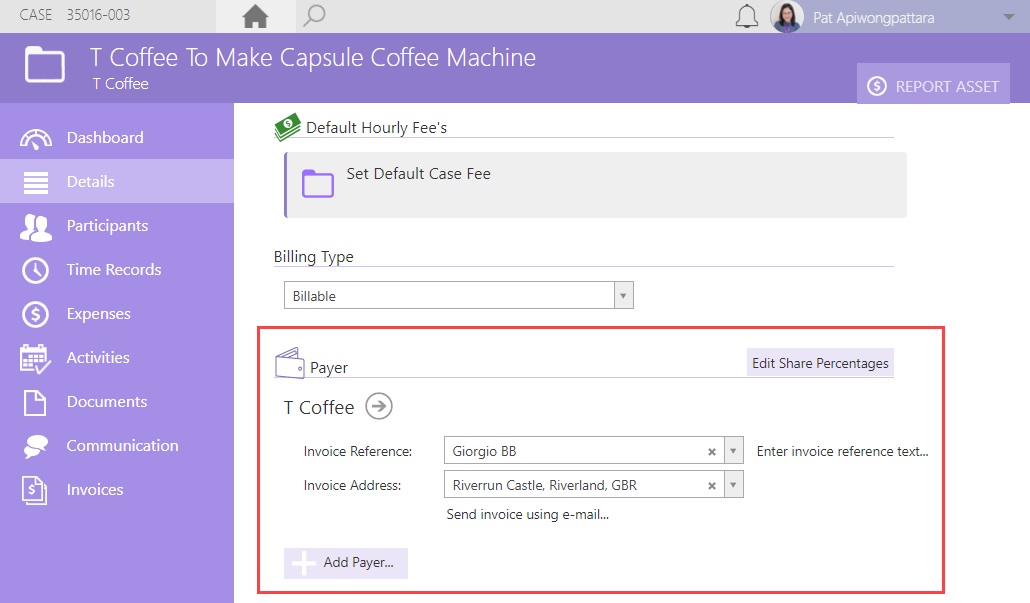Click the plus icon on Add Payer
The height and width of the screenshot is (603, 1030).
303,564
